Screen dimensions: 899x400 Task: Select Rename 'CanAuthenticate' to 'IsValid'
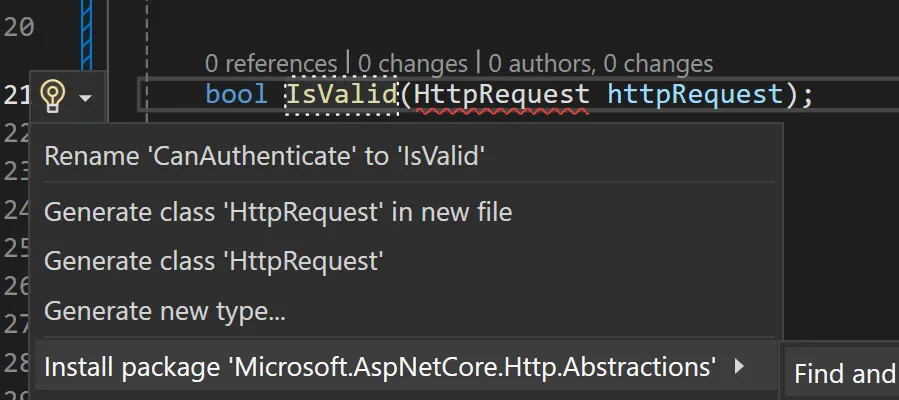265,156
